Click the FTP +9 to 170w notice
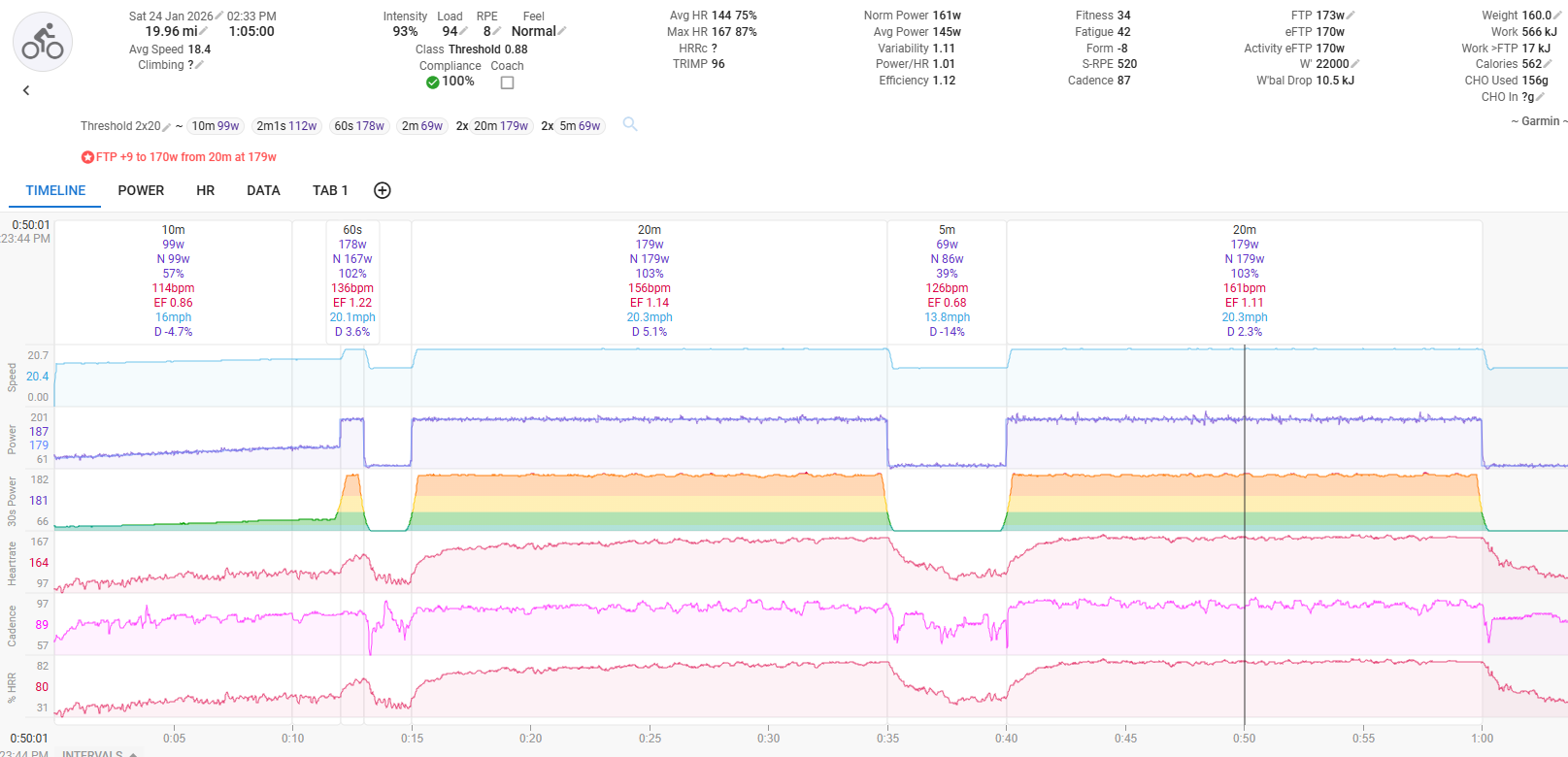The width and height of the screenshot is (1568, 757). pyautogui.click(x=180, y=157)
